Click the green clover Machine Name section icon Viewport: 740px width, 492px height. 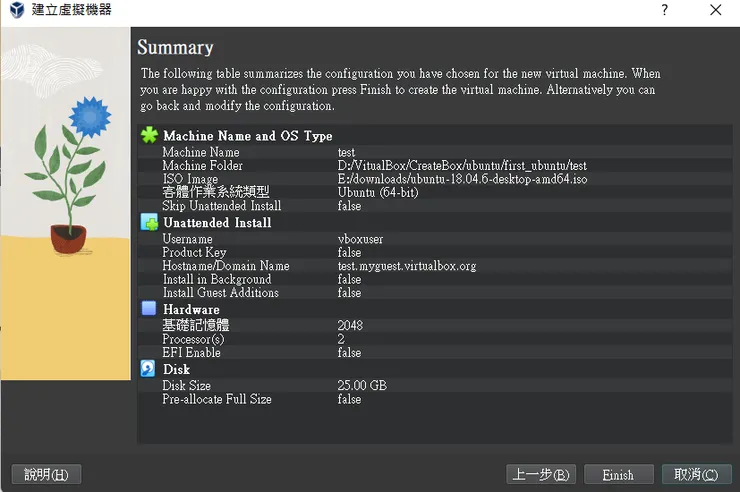[149, 135]
